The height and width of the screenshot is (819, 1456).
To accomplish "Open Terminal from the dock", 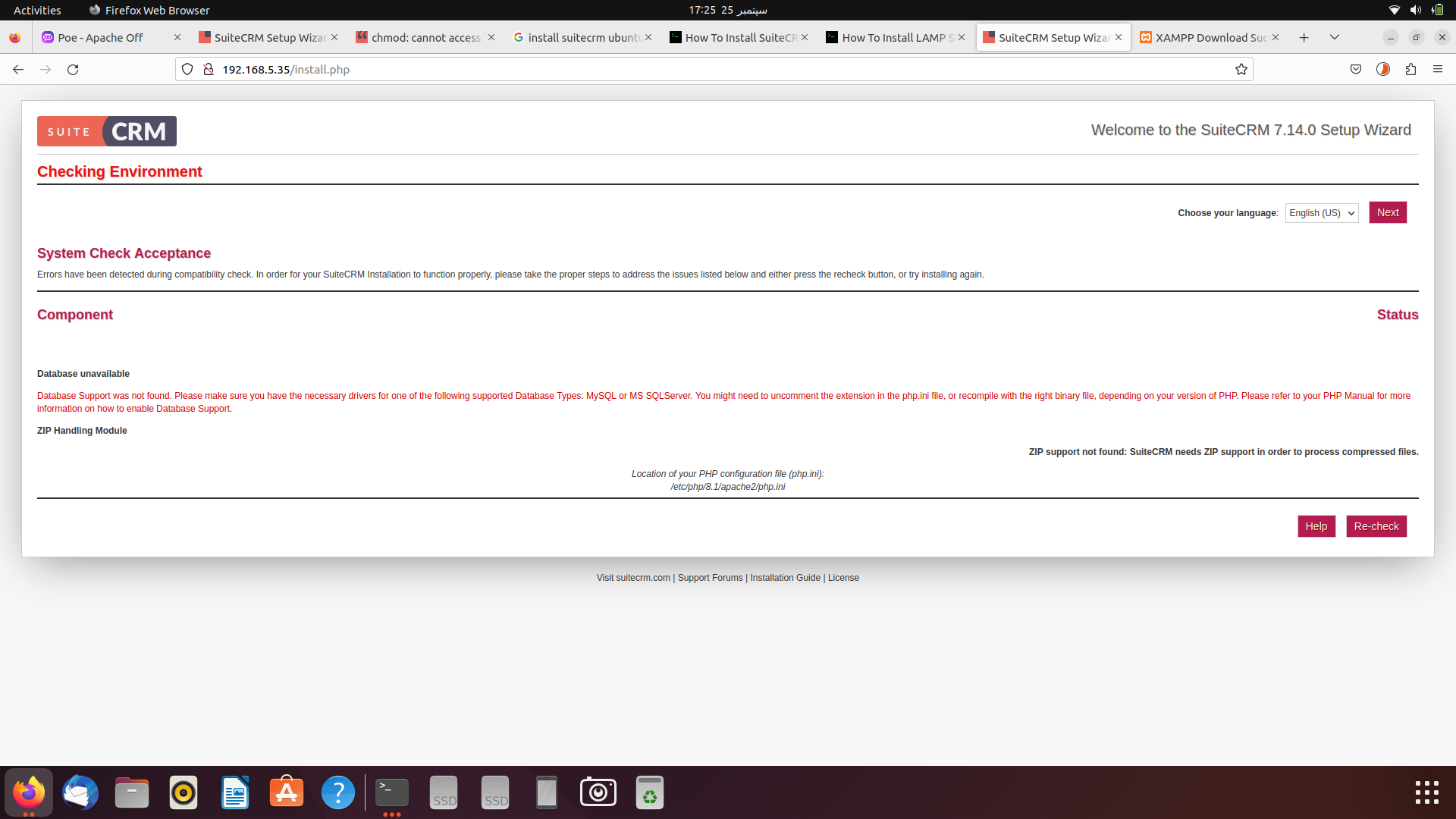I will coord(392,792).
